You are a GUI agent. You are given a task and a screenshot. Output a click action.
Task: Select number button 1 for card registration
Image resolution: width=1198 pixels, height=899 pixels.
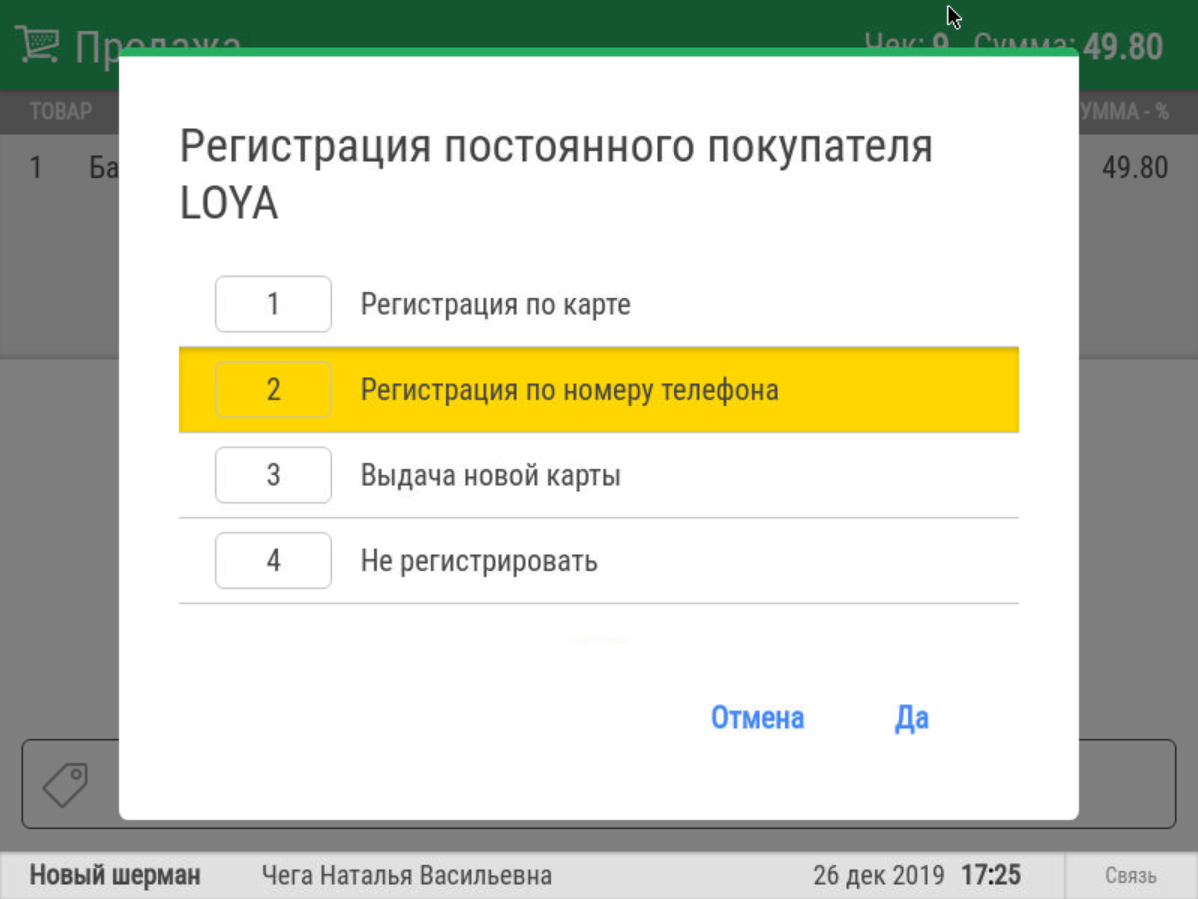273,304
